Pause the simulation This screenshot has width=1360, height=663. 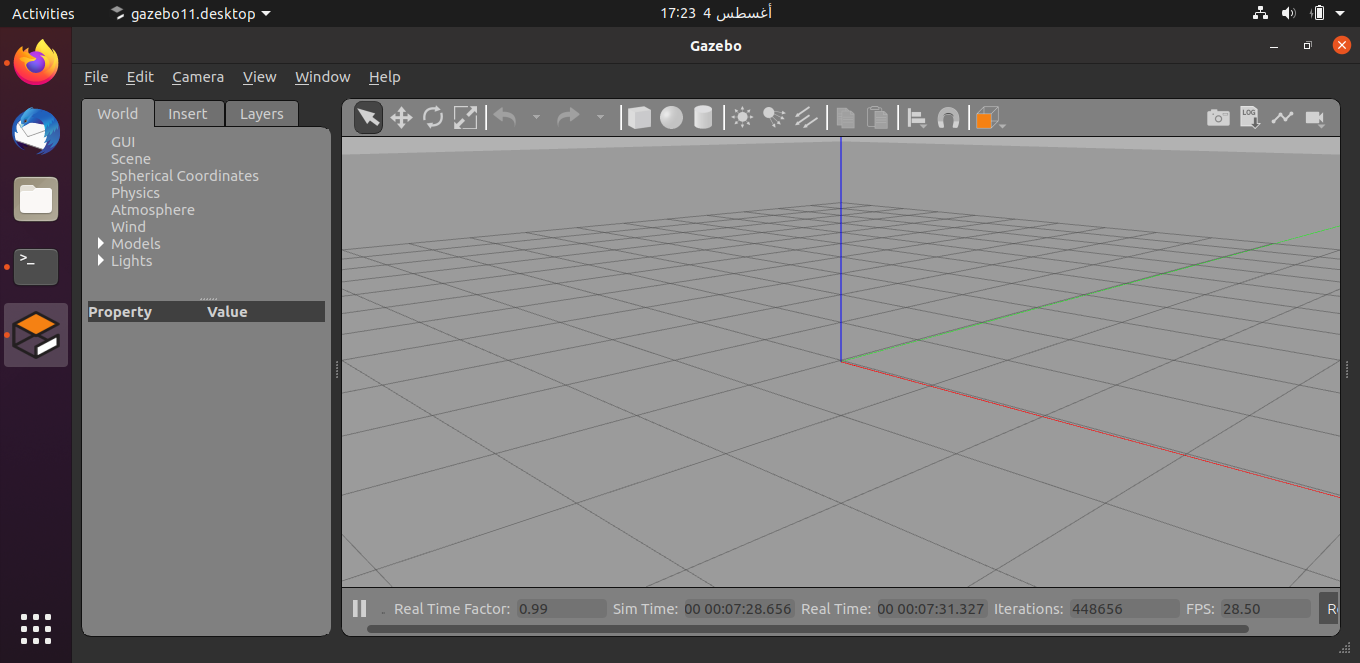pyautogui.click(x=359, y=608)
